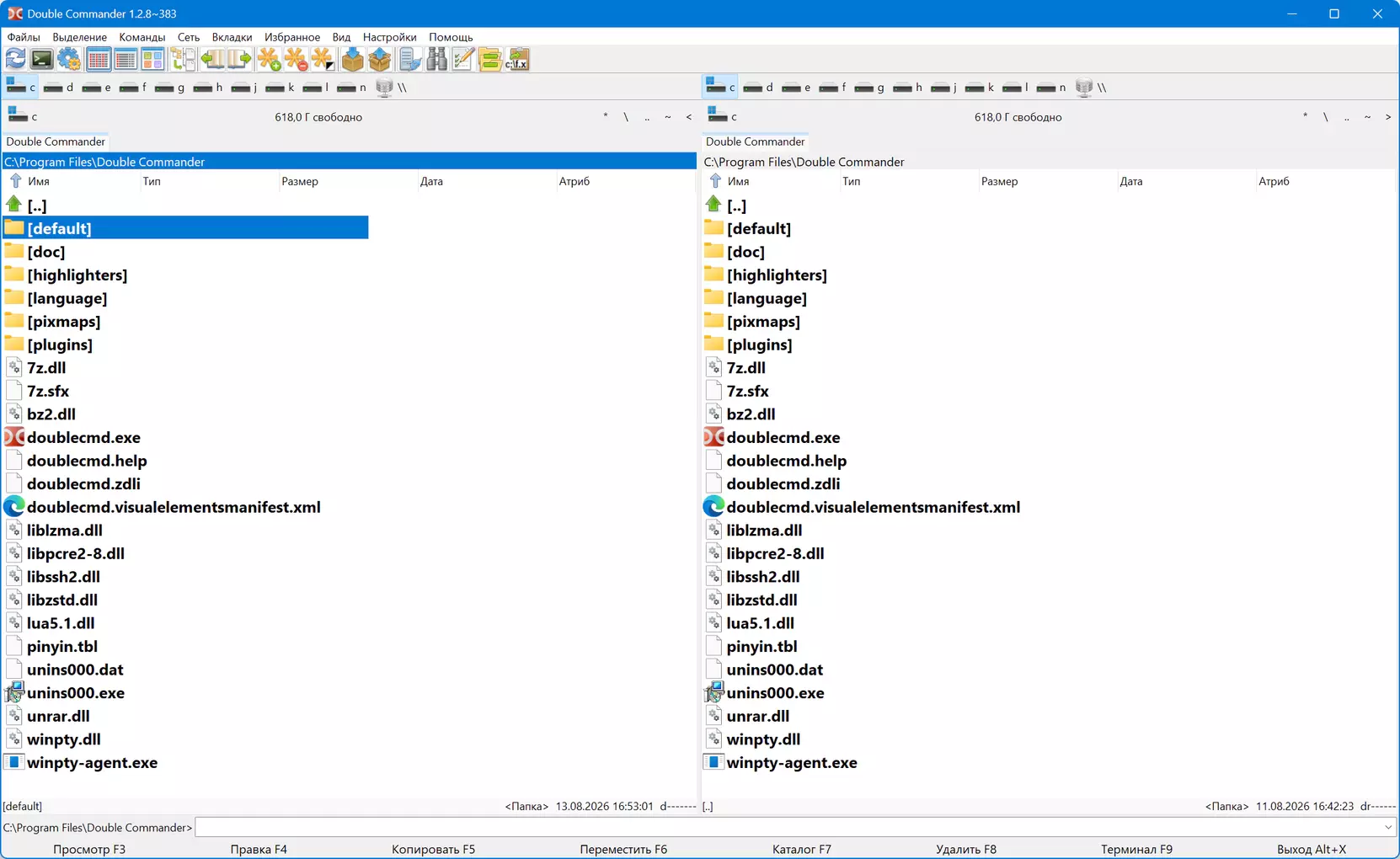Screen dimensions: 1400x859
Task: Click the unselect group icon with minus
Action: click(x=297, y=59)
